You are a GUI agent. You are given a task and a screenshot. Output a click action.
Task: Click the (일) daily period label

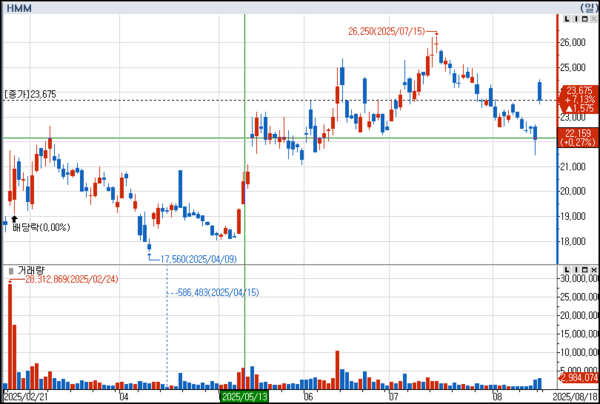pos(586,6)
